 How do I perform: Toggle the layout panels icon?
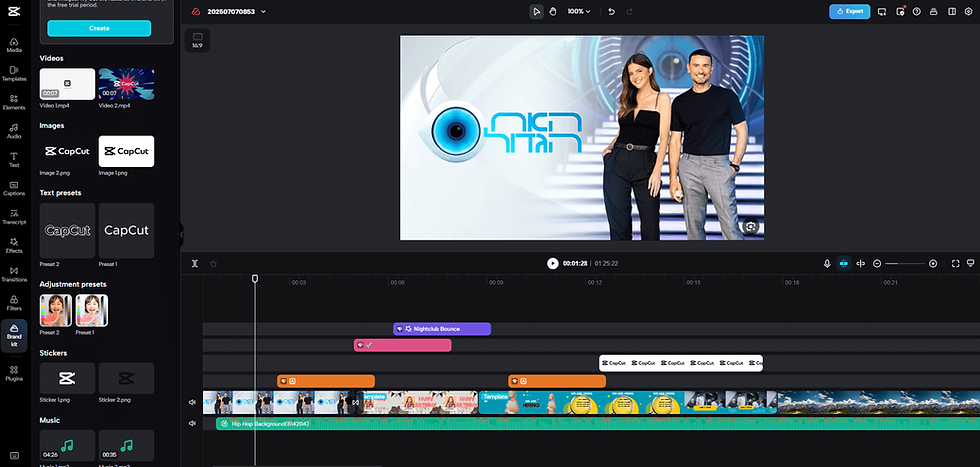[x=952, y=11]
